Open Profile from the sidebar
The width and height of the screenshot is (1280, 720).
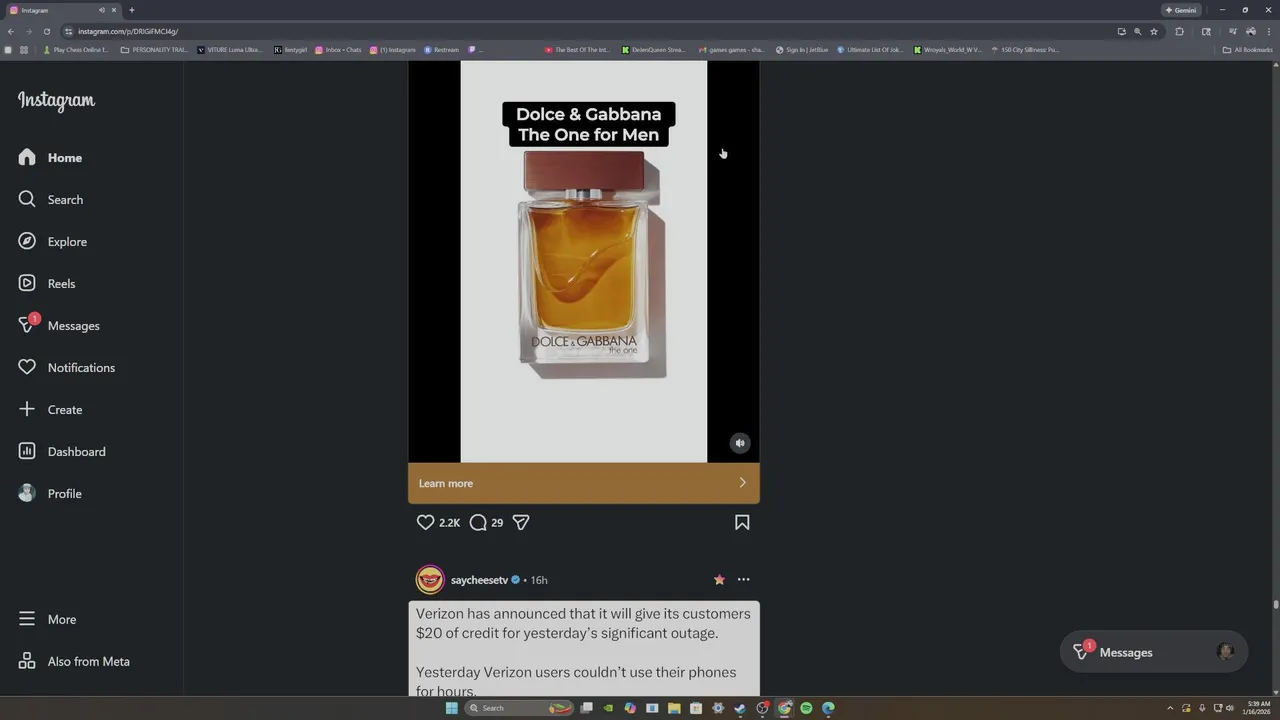click(50, 494)
